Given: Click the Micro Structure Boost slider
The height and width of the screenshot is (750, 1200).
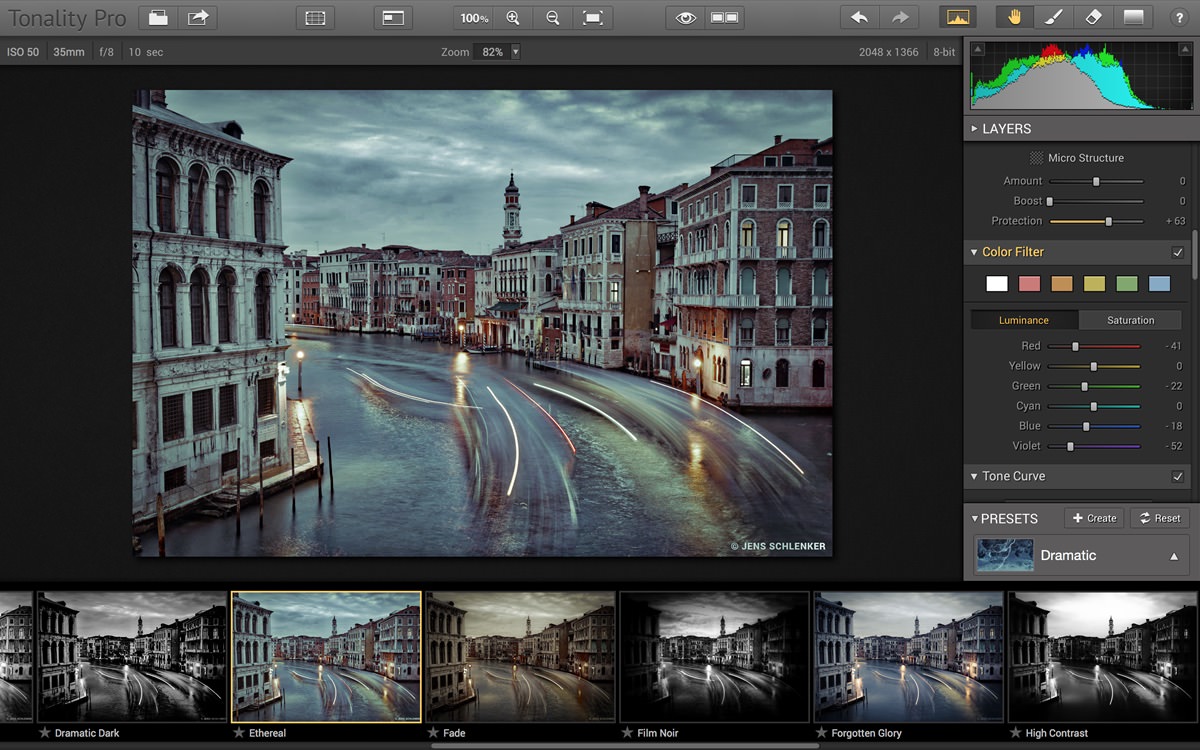Looking at the screenshot, I should click(1096, 201).
